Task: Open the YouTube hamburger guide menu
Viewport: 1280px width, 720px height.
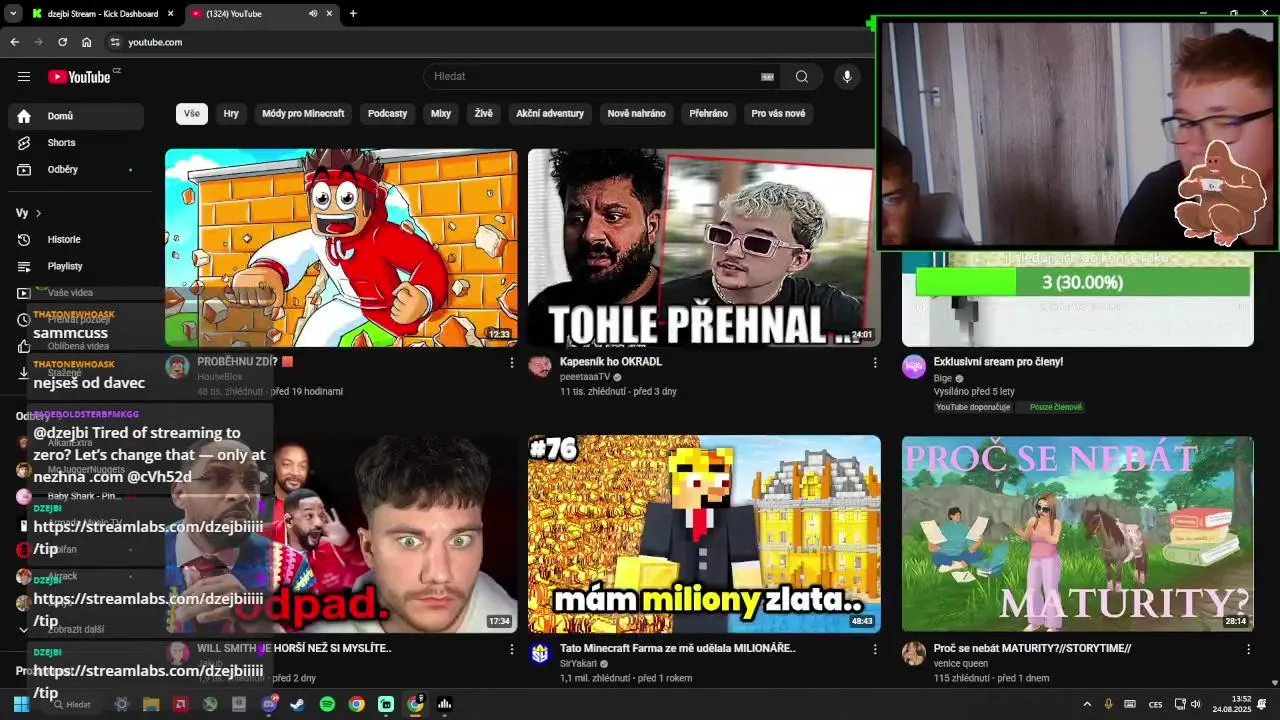Action: pos(24,77)
